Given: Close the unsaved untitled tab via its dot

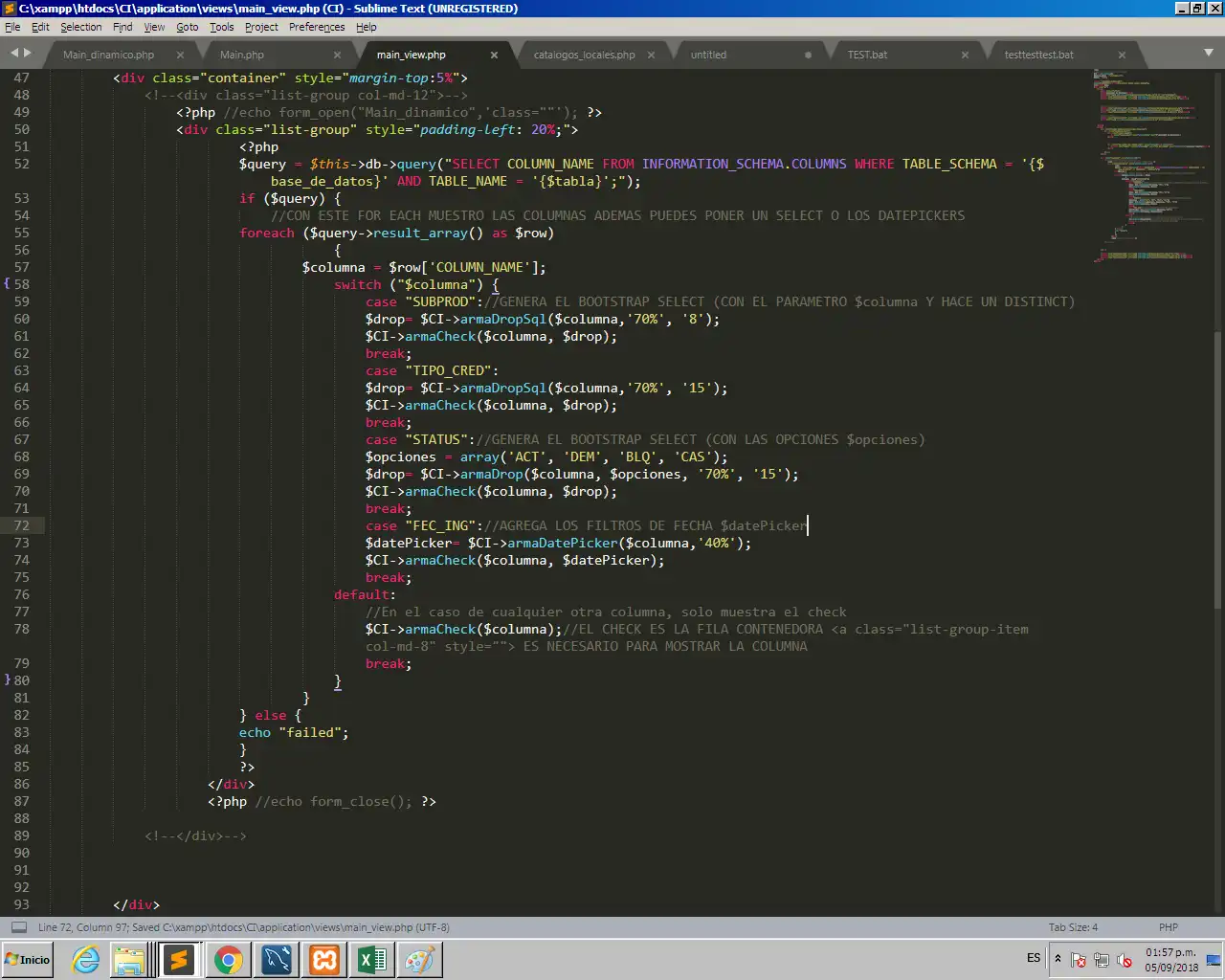Looking at the screenshot, I should [x=808, y=55].
